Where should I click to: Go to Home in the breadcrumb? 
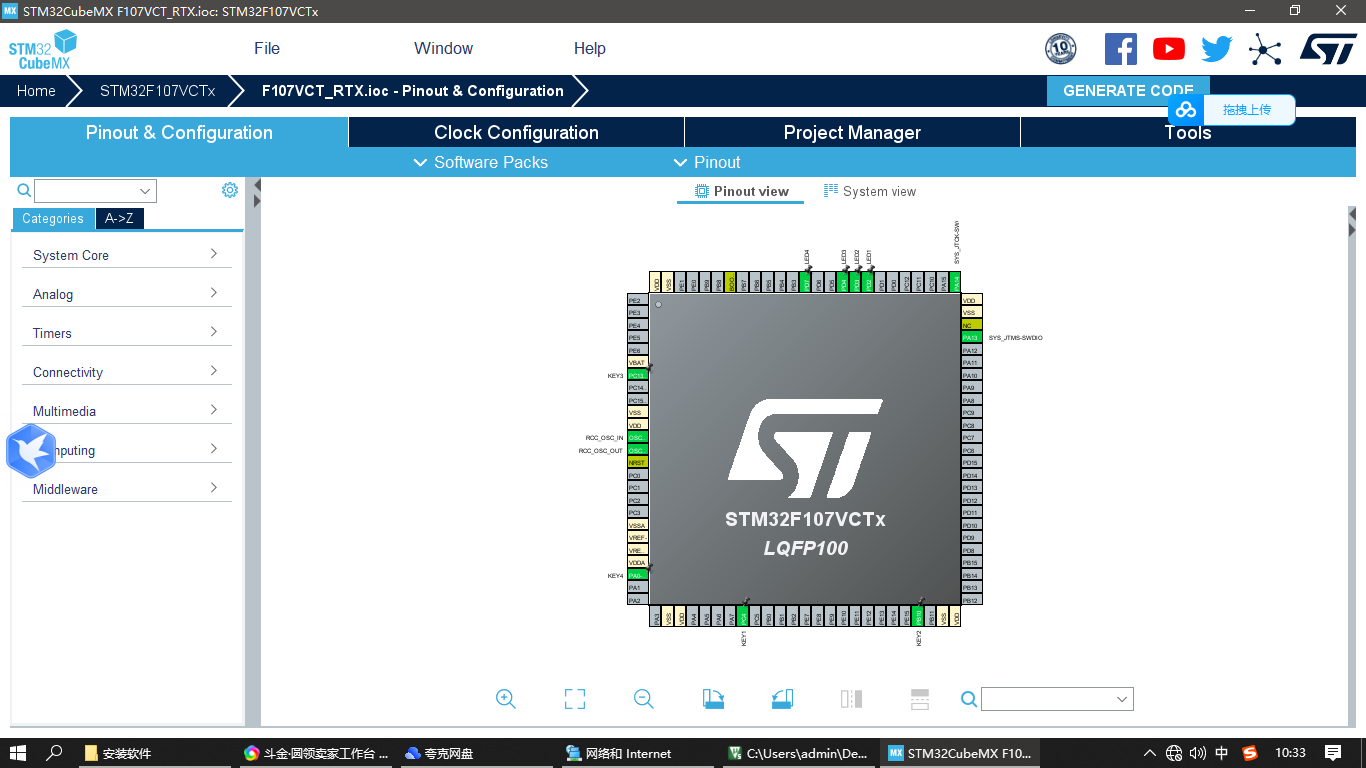(36, 91)
